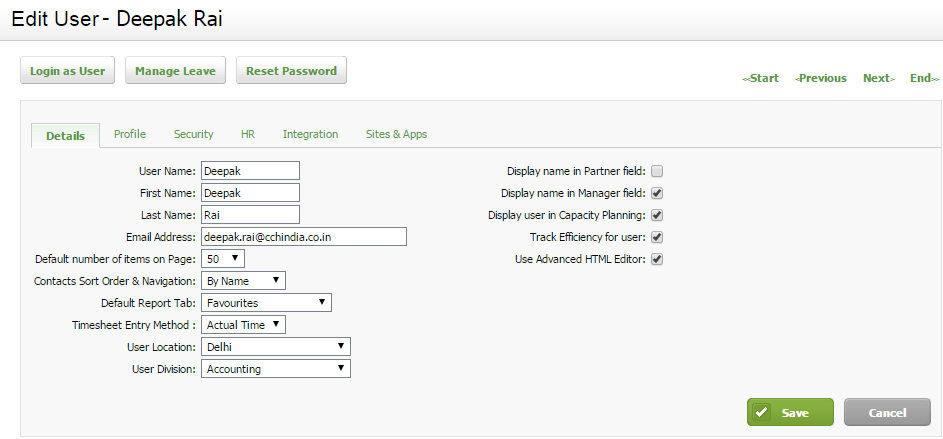Go to Sites & Apps tab
Image resolution: width=943 pixels, height=439 pixels.
coord(396,134)
